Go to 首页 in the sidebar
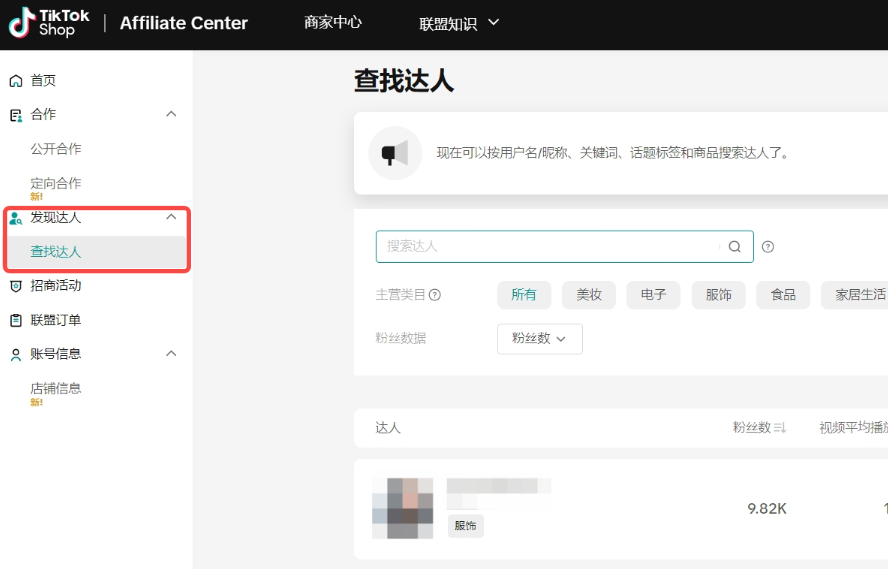888x569 pixels. click(43, 80)
